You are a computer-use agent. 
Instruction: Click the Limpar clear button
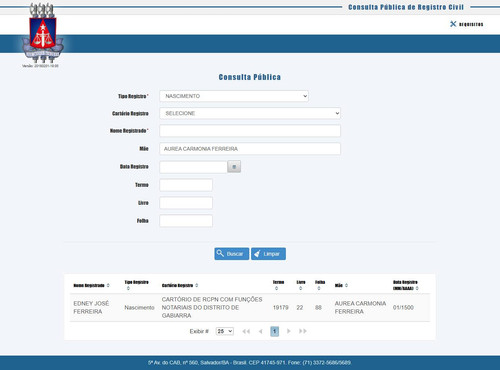coord(268,254)
